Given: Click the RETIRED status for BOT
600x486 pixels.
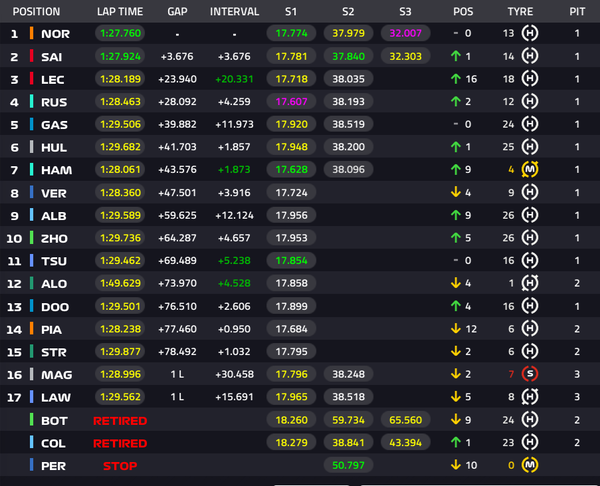Looking at the screenshot, I should [x=120, y=421].
